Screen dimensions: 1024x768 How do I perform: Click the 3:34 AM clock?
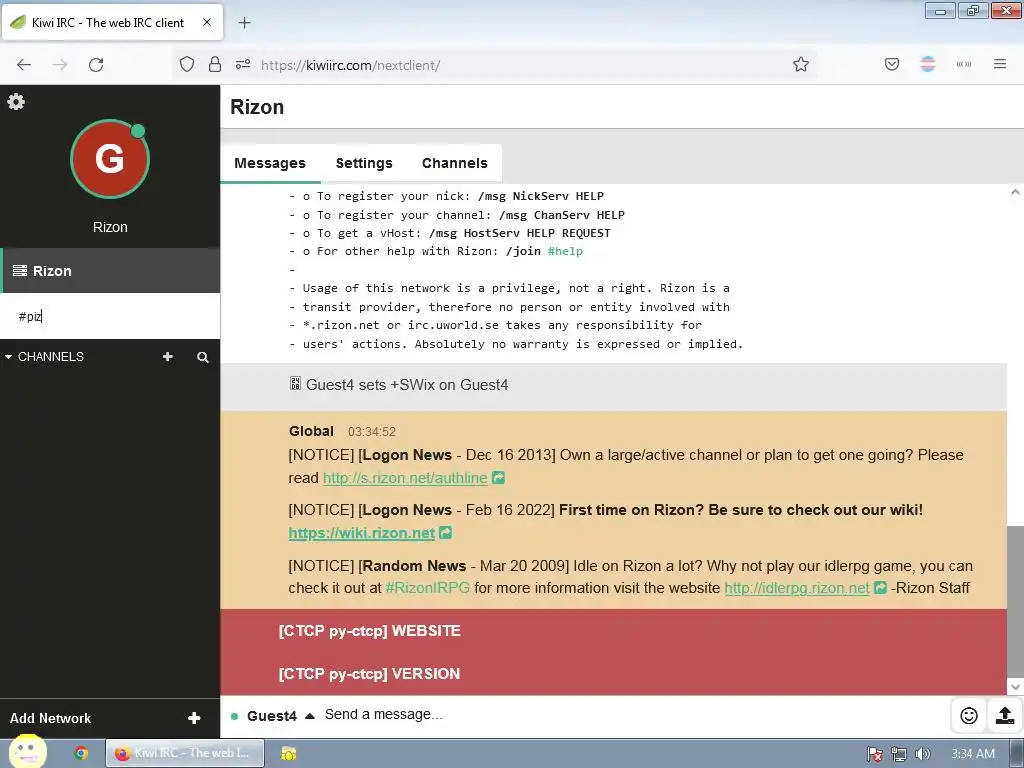coord(973,754)
